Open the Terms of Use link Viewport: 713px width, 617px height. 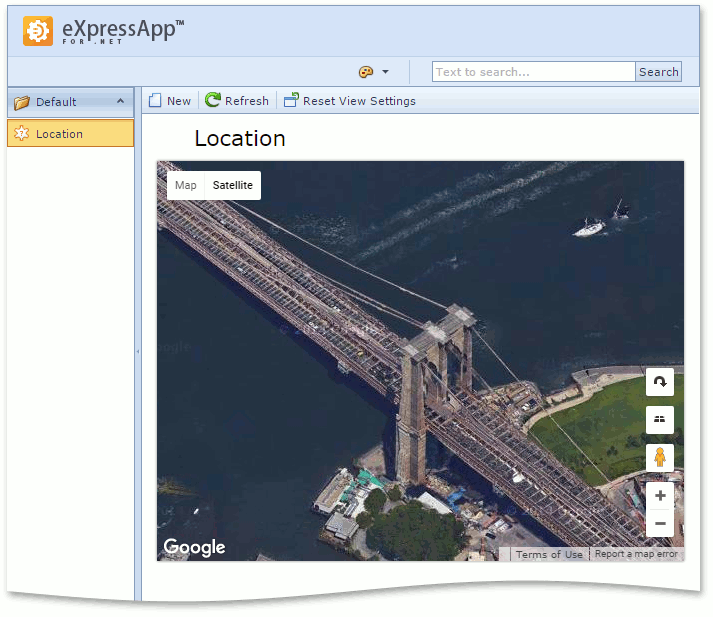click(x=549, y=554)
